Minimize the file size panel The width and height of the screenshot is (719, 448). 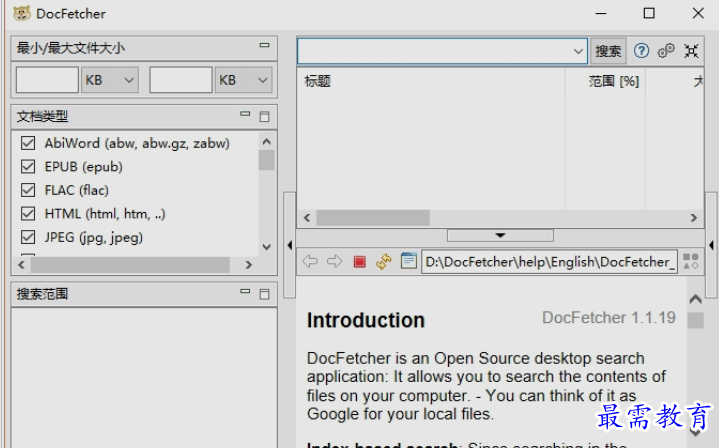tap(264, 45)
